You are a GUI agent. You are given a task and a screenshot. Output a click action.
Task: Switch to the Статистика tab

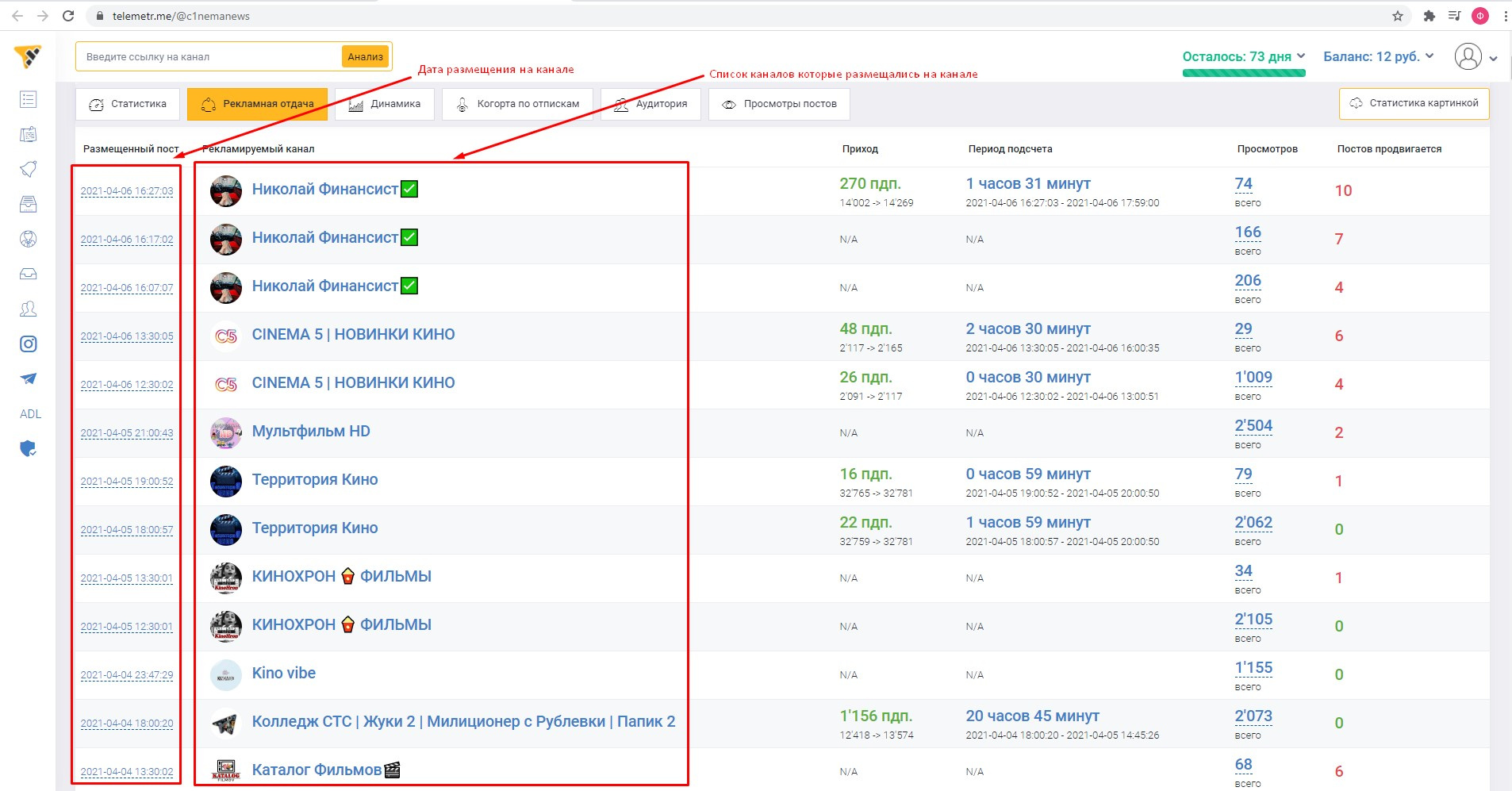point(128,104)
